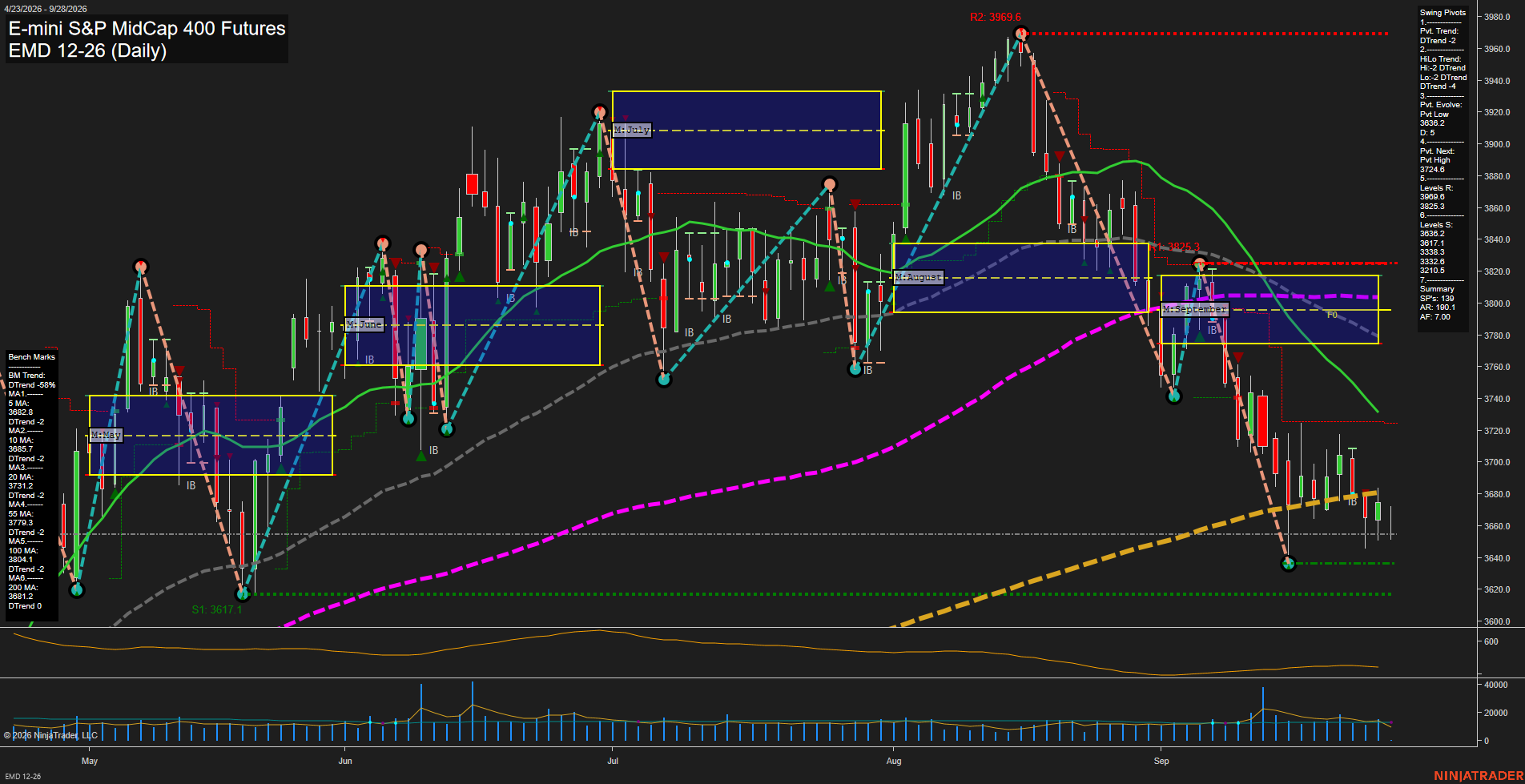Image resolution: width=1525 pixels, height=784 pixels.
Task: Click the DTrend -4 value in Swing Pivots
Action: 1438,86
